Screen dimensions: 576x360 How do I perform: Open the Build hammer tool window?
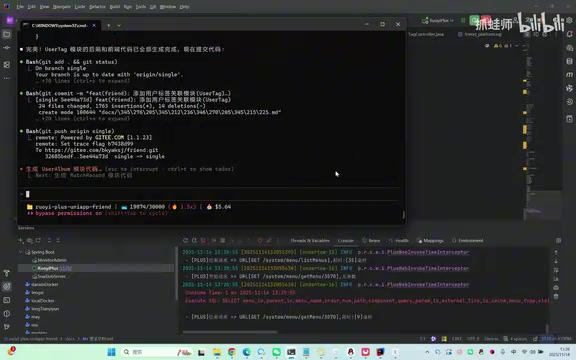pos(7,273)
